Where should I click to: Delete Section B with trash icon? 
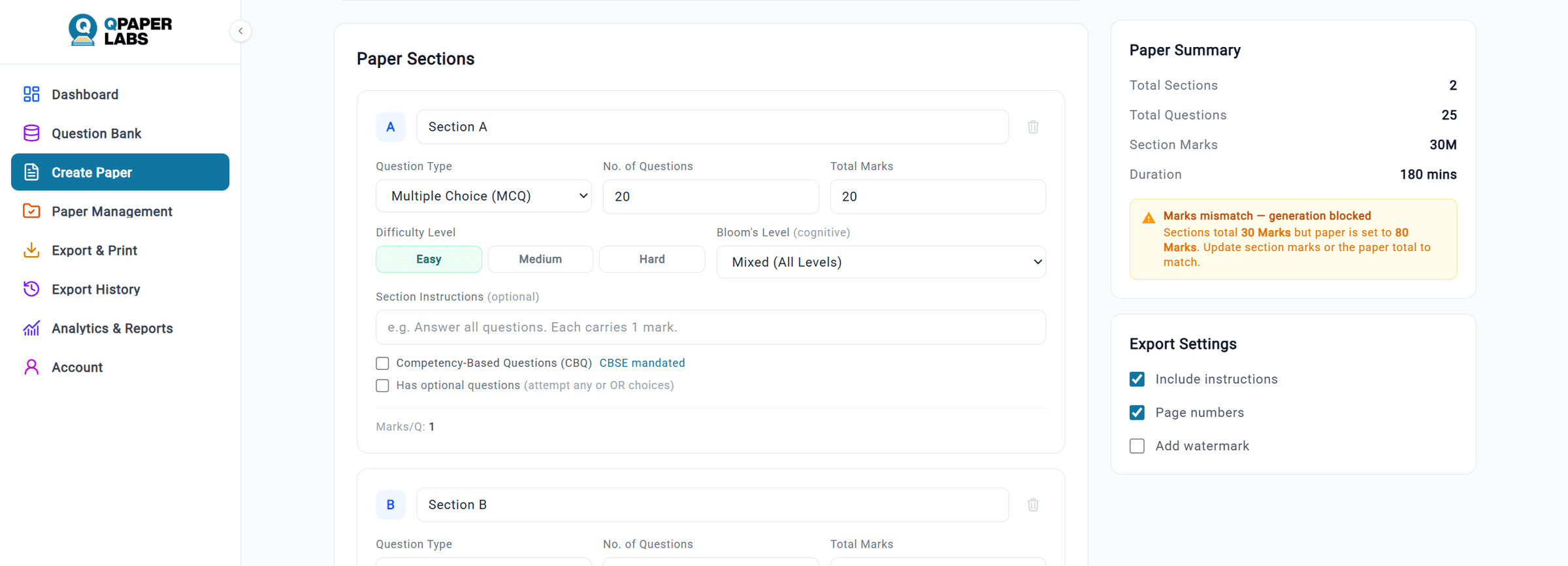point(1033,505)
